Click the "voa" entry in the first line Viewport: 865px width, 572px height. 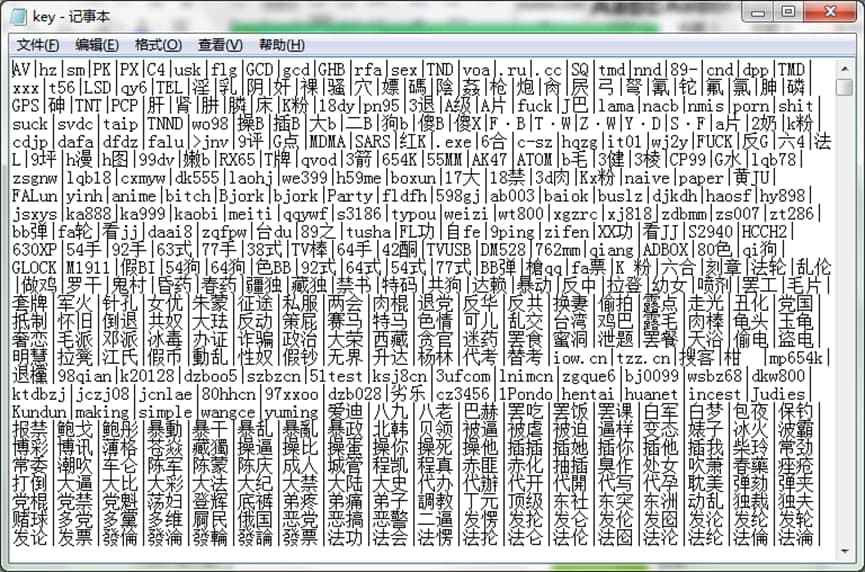tap(476, 70)
